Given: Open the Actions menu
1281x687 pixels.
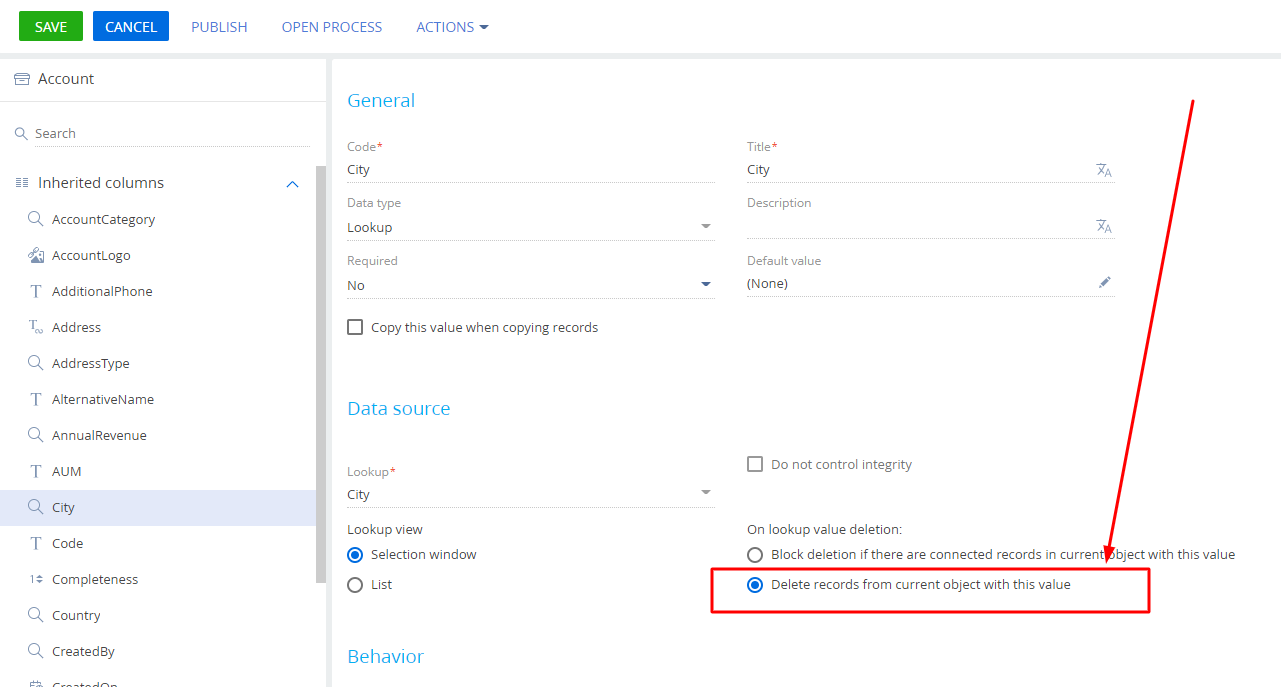Looking at the screenshot, I should (x=452, y=27).
